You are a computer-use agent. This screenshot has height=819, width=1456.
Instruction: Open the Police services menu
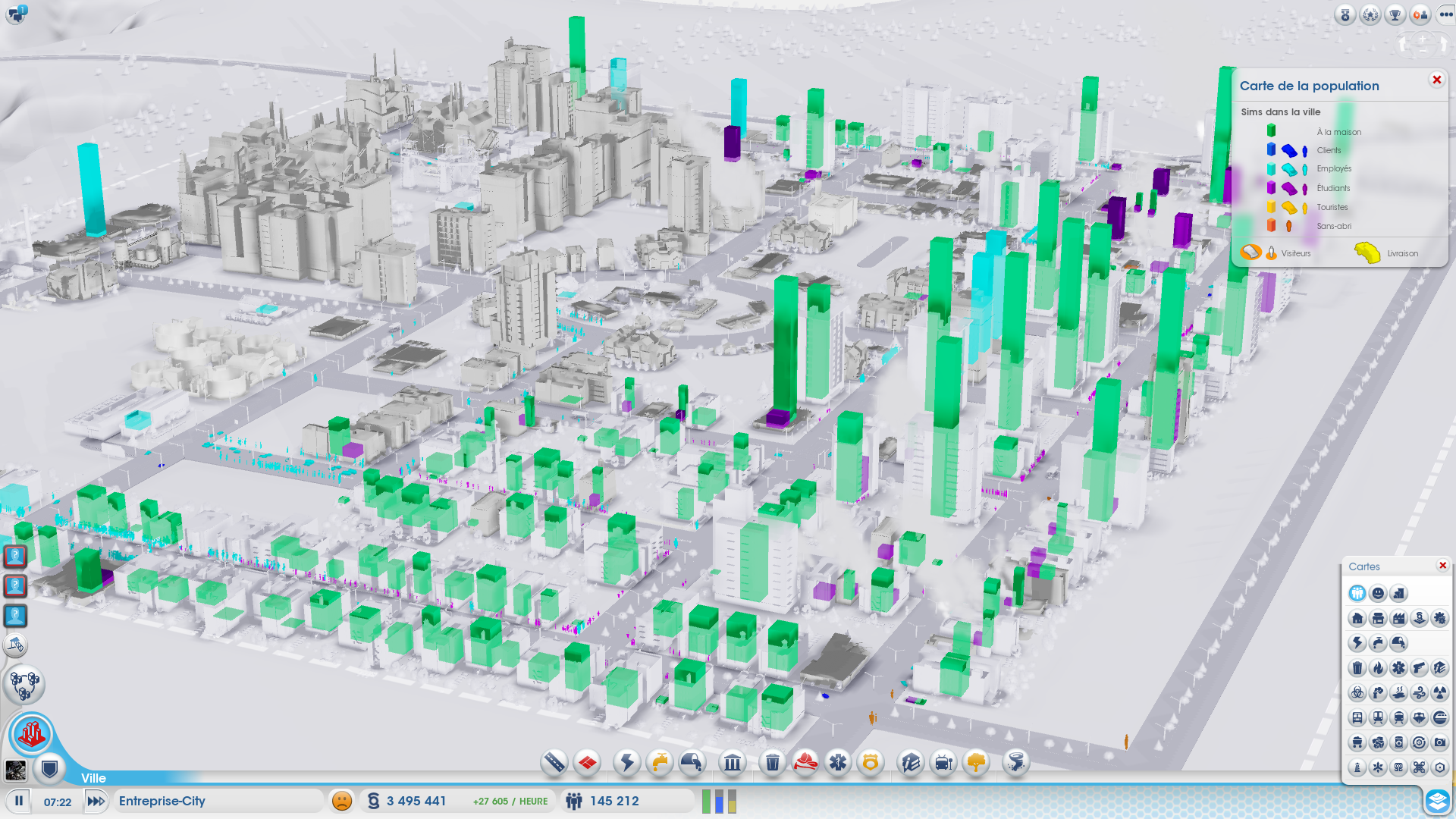click(871, 762)
